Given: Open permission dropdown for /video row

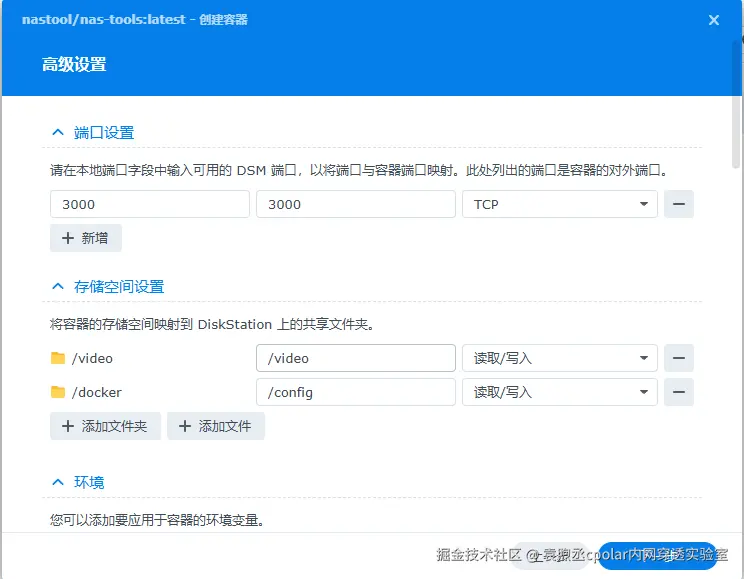Looking at the screenshot, I should pyautogui.click(x=560, y=358).
